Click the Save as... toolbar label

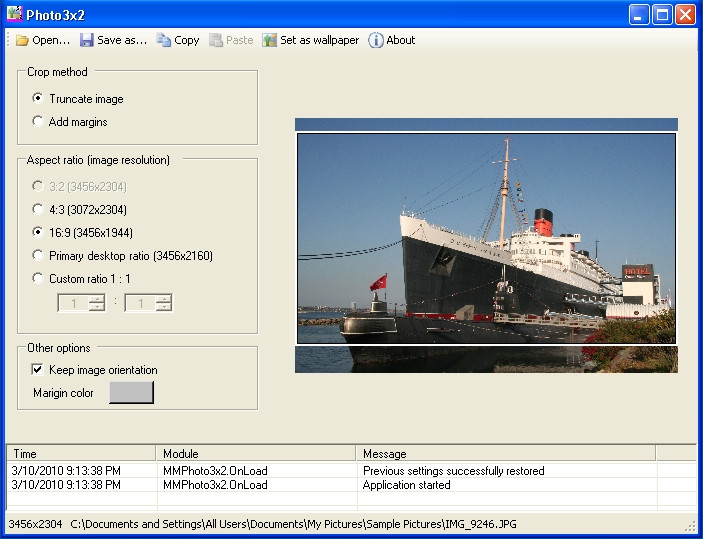pyautogui.click(x=122, y=40)
